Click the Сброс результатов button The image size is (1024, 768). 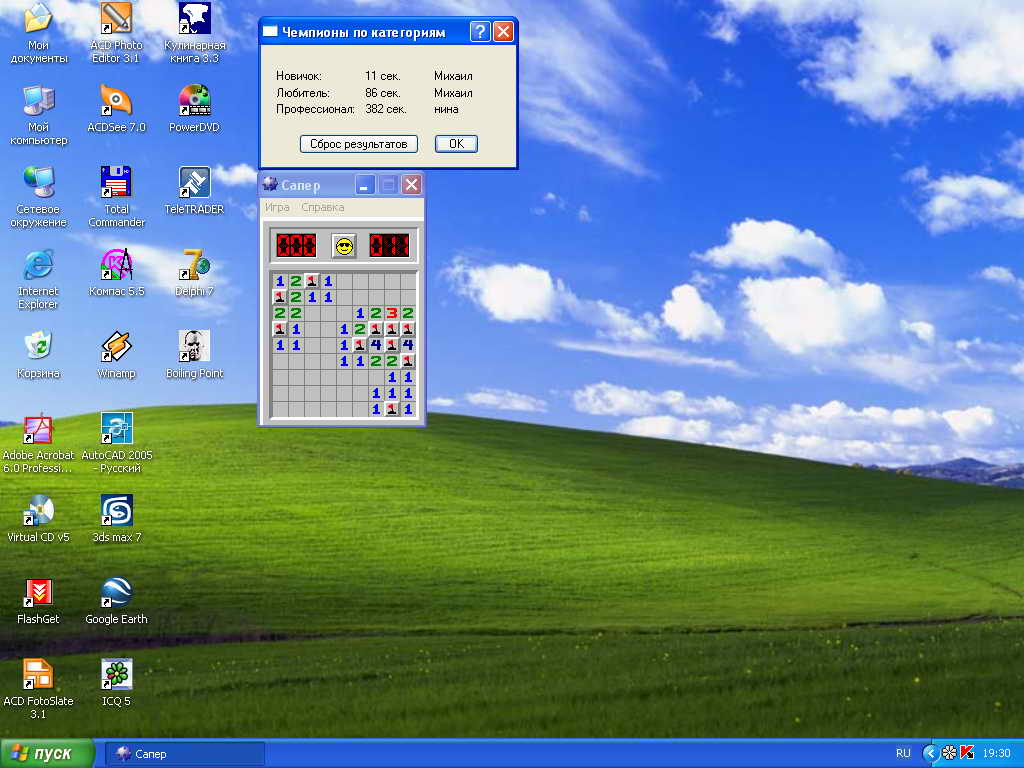pos(359,144)
